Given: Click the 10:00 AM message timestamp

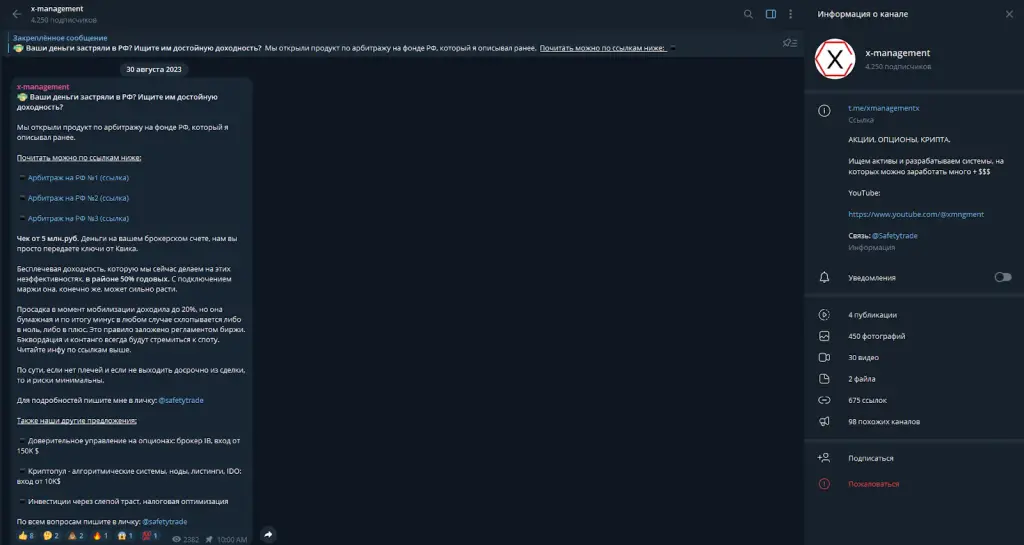Looking at the screenshot, I should pos(232,540).
